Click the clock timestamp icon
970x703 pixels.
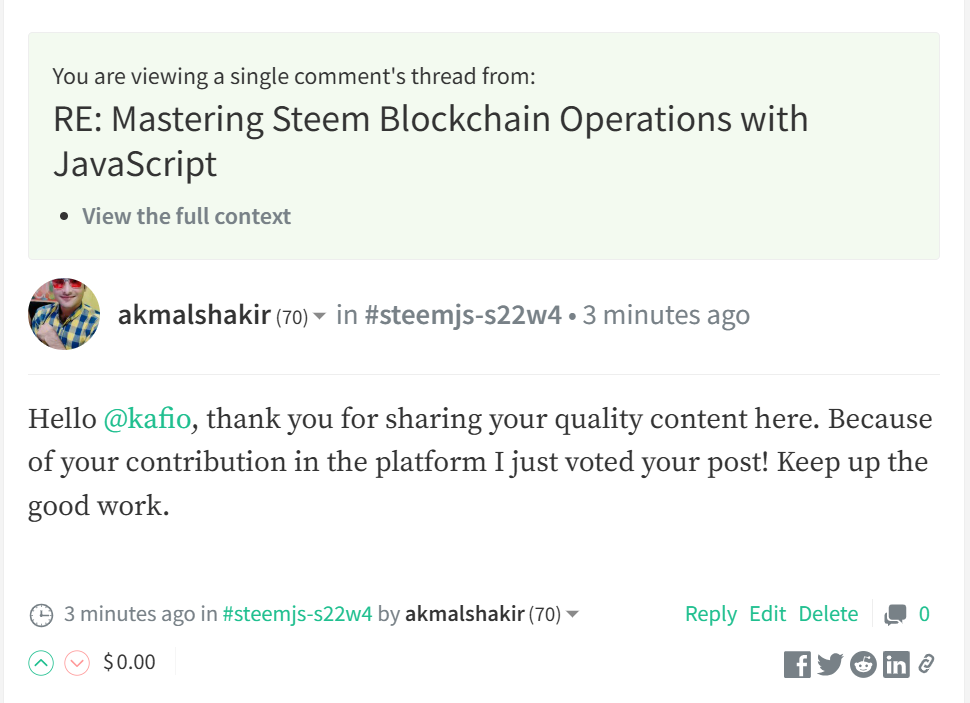click(x=41, y=615)
